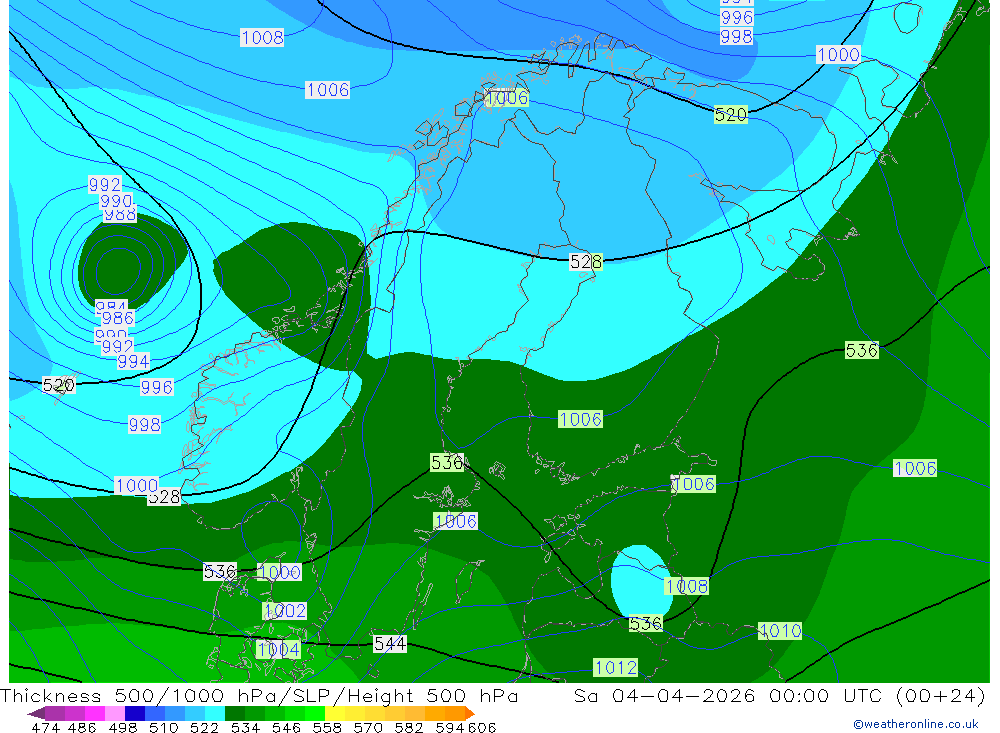Open the weatheronline.co.uk copyright link
The image size is (1000, 733).
[915, 724]
